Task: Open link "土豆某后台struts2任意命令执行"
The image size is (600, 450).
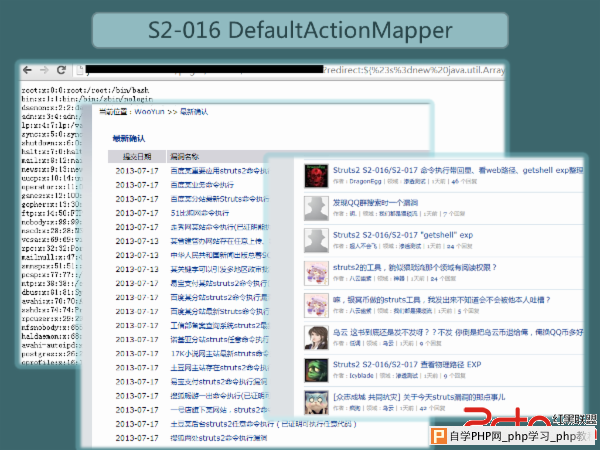Action: coord(263,424)
